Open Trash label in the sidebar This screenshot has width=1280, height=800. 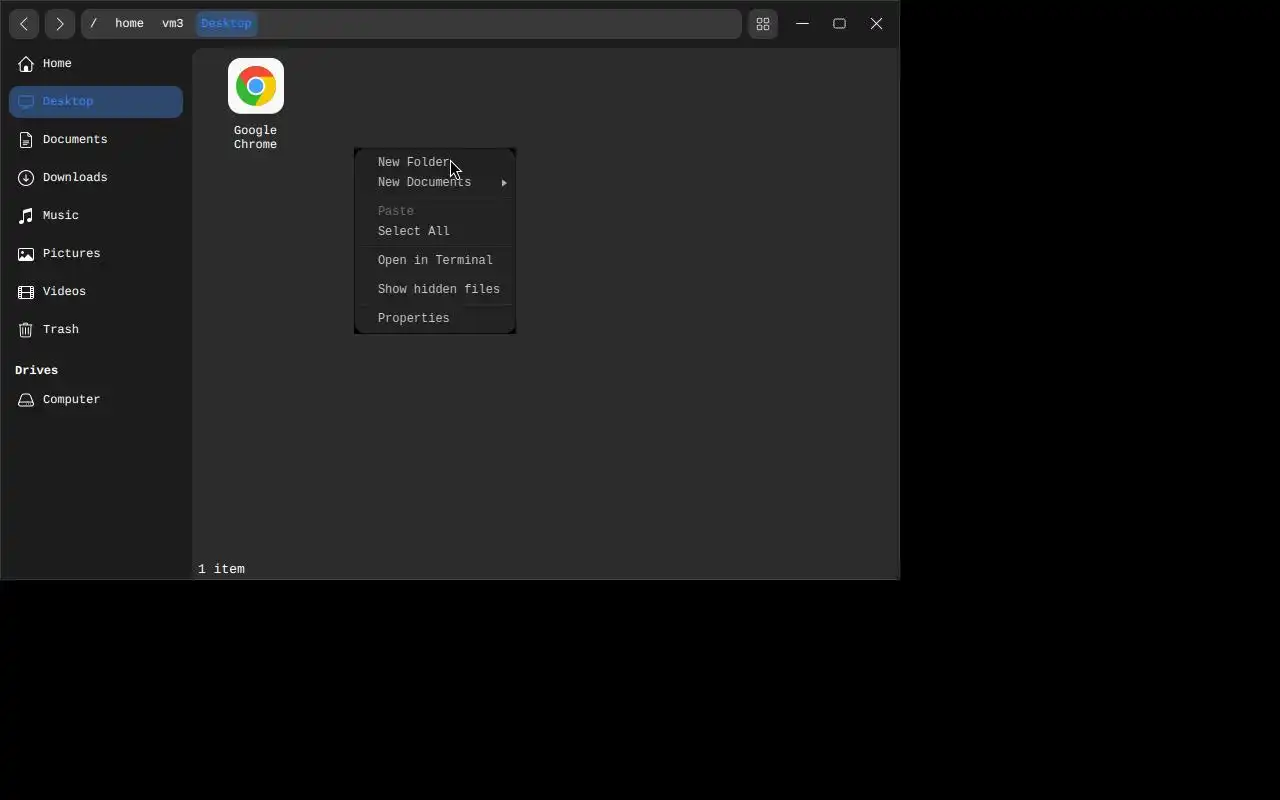[61, 330]
